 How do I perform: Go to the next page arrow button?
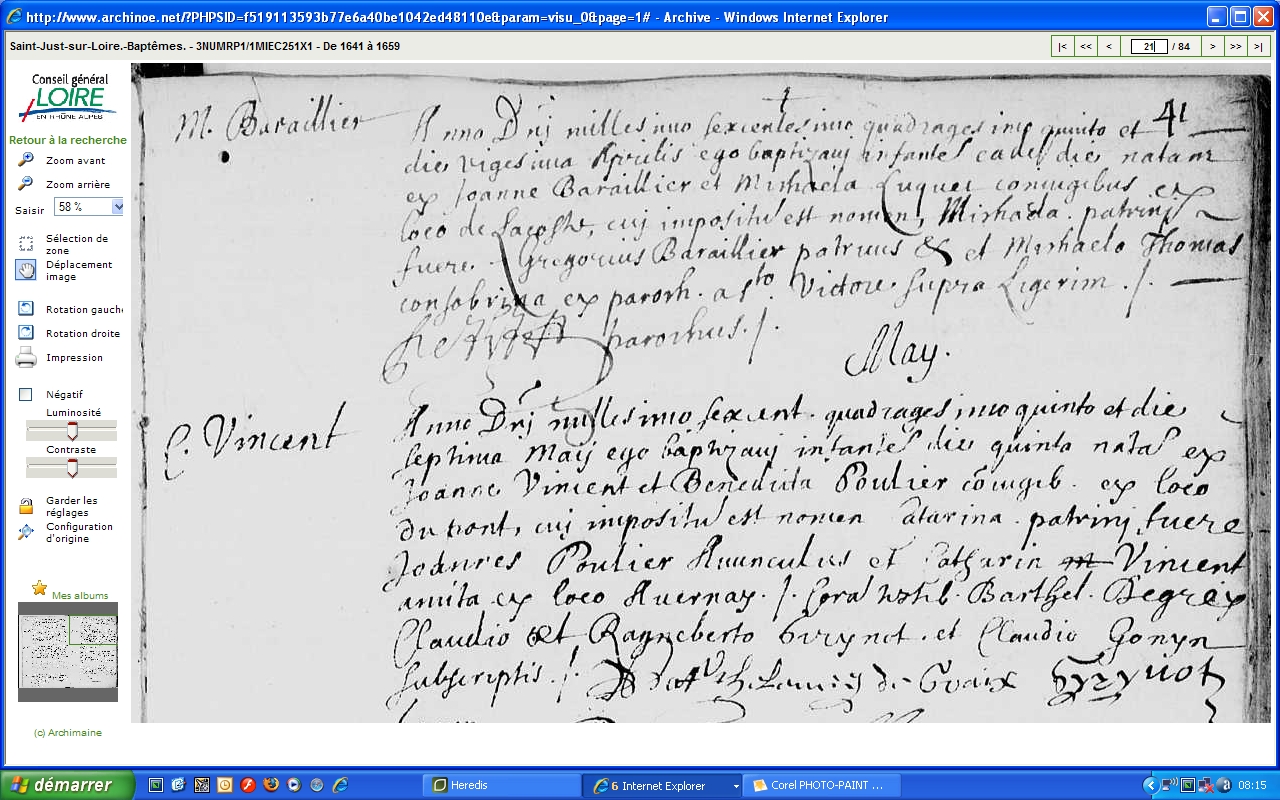click(x=1212, y=46)
